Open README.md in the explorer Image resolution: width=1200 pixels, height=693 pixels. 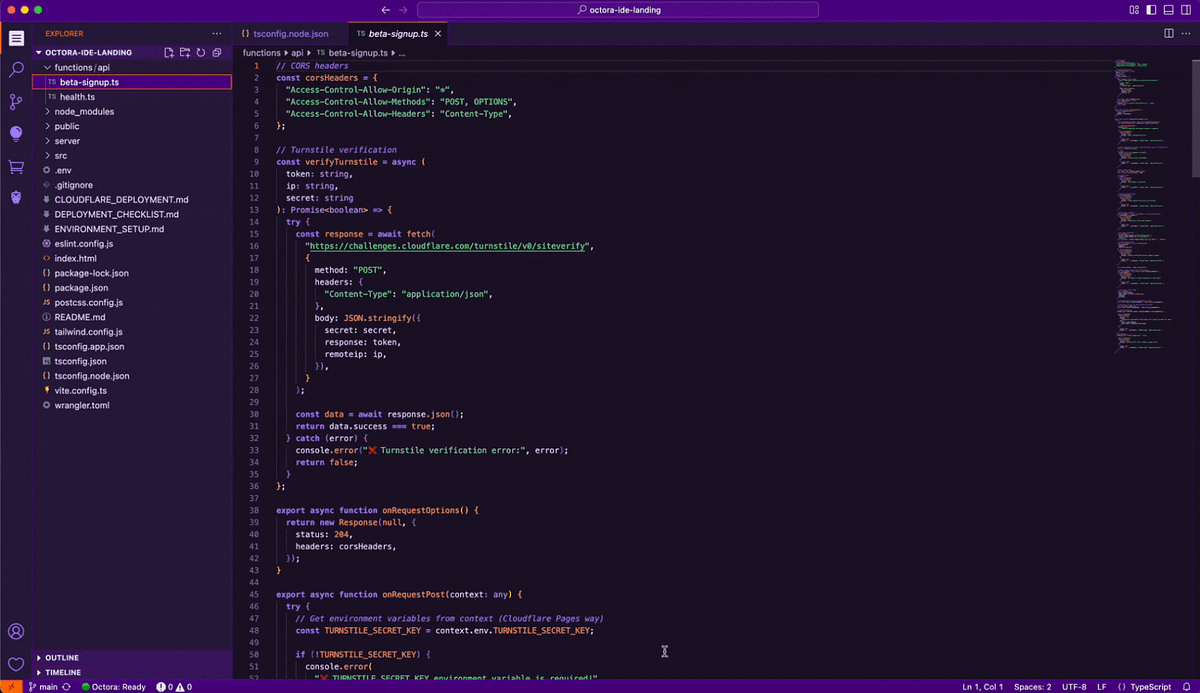(131, 317)
